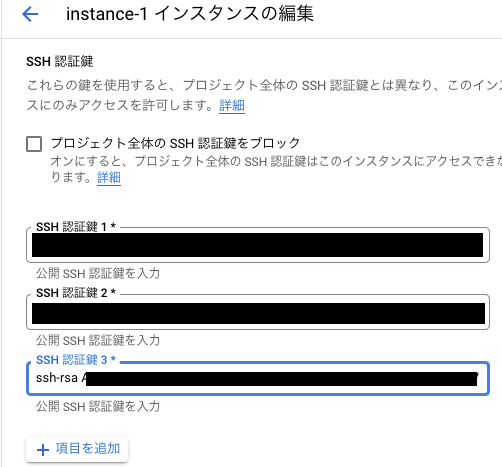Enable the project-wide SSH key block checkbox
The width and height of the screenshot is (502, 467).
click(34, 144)
